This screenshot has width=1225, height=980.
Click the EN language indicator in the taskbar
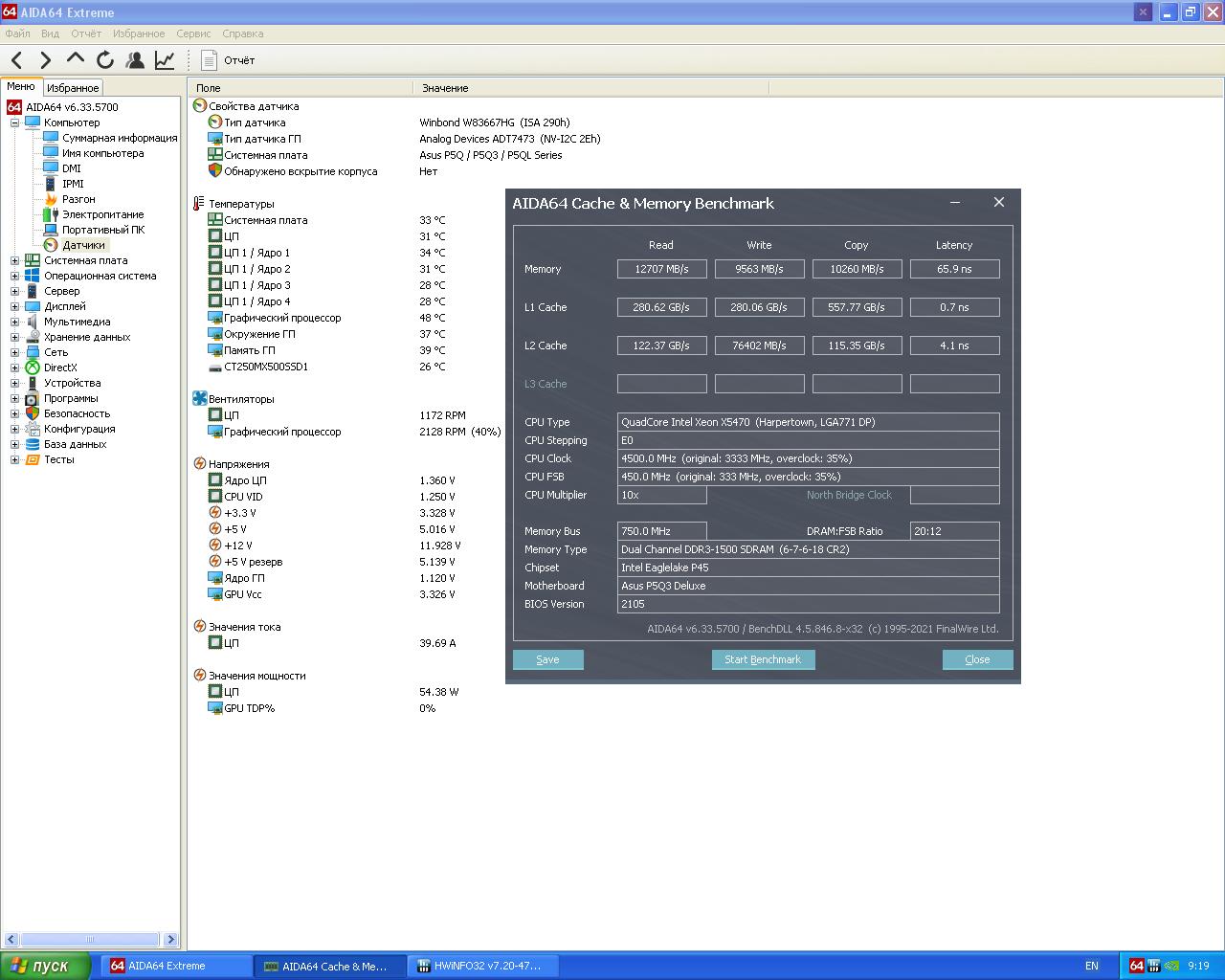pos(1092,967)
